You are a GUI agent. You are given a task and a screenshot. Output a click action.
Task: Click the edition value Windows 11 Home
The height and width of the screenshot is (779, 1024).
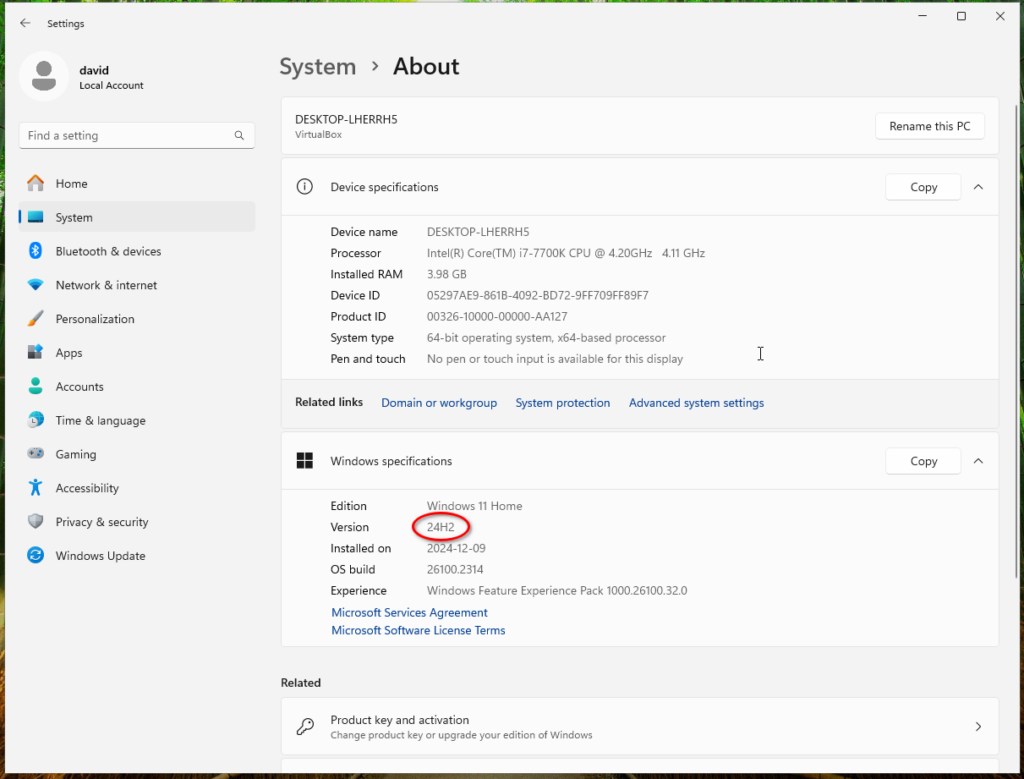click(x=474, y=506)
